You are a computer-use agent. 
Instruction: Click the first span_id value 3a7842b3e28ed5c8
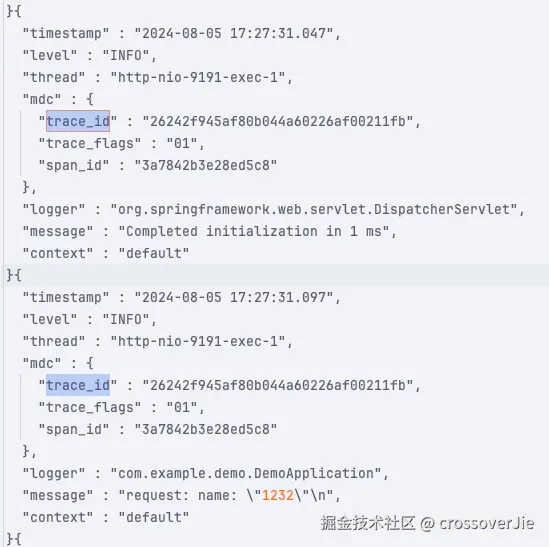point(206,165)
